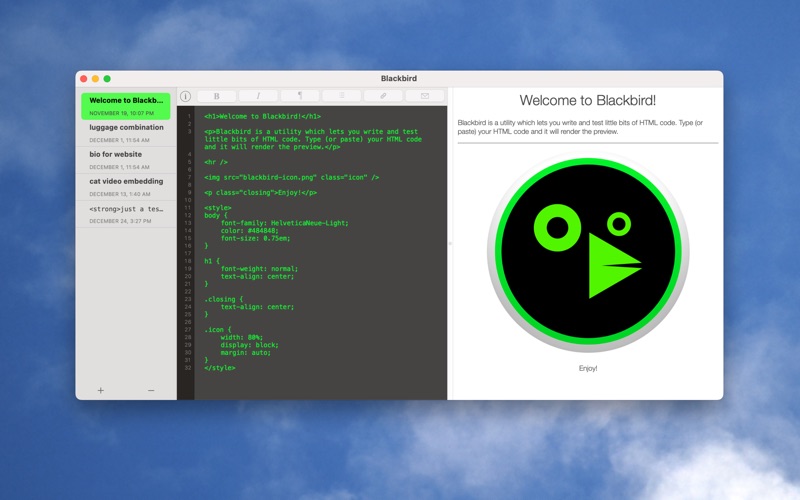
Task: Click the '</style>' closing tag line
Action: tap(219, 368)
